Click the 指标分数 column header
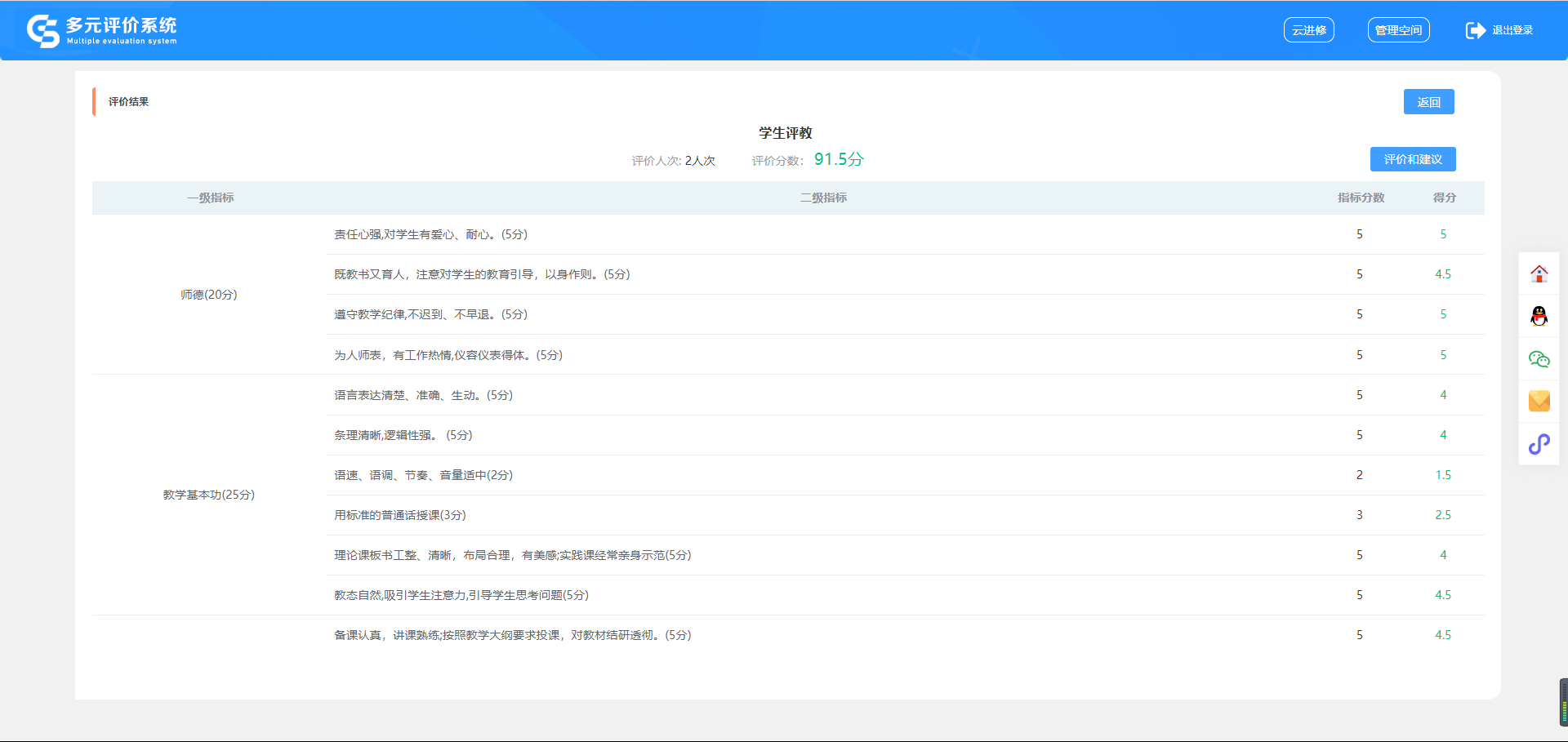 tap(1361, 198)
